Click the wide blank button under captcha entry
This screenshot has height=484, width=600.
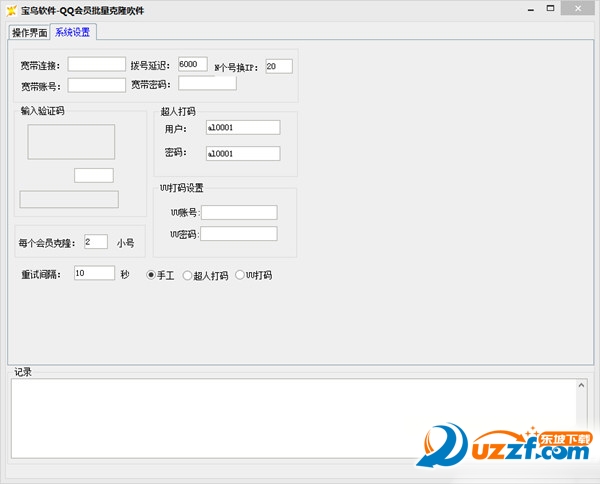click(69, 199)
